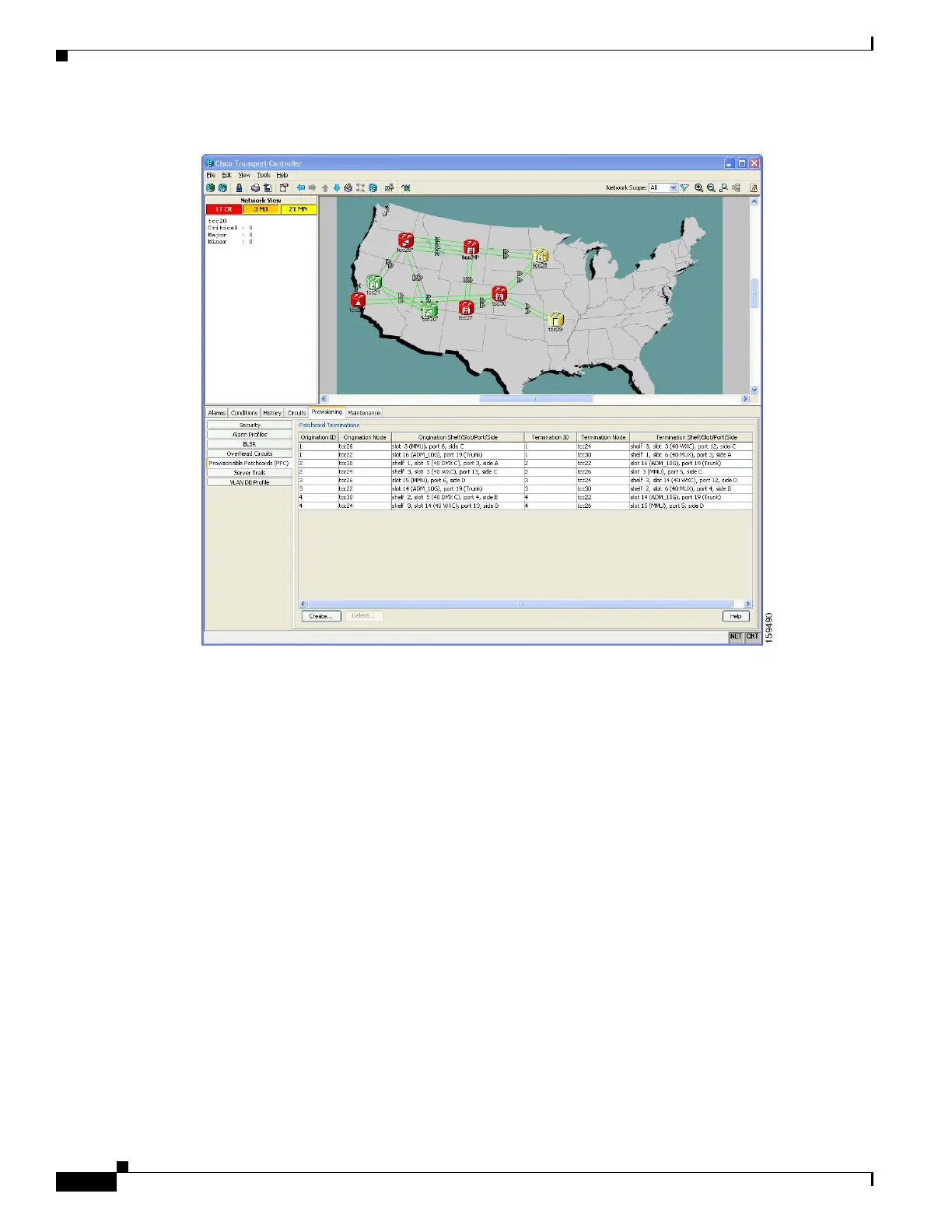The image size is (952, 1232).
Task: Click the right arrow forward icon
Action: 313,187
